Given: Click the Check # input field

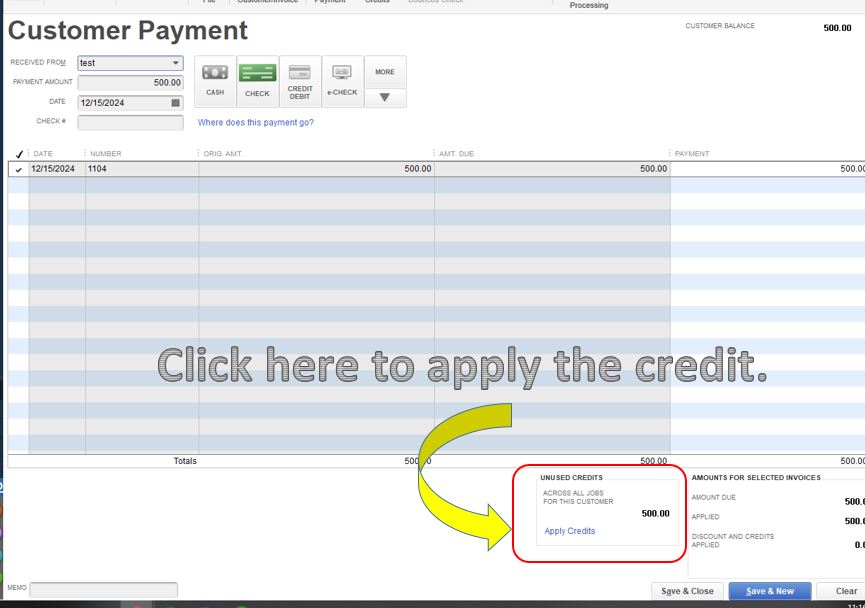Looking at the screenshot, I should click(x=130, y=122).
